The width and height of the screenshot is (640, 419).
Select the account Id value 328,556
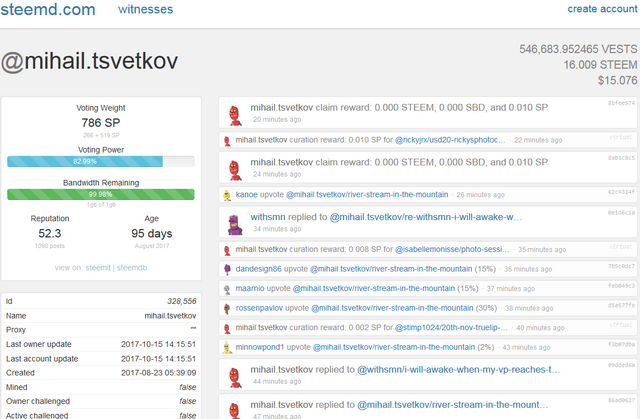[182, 301]
